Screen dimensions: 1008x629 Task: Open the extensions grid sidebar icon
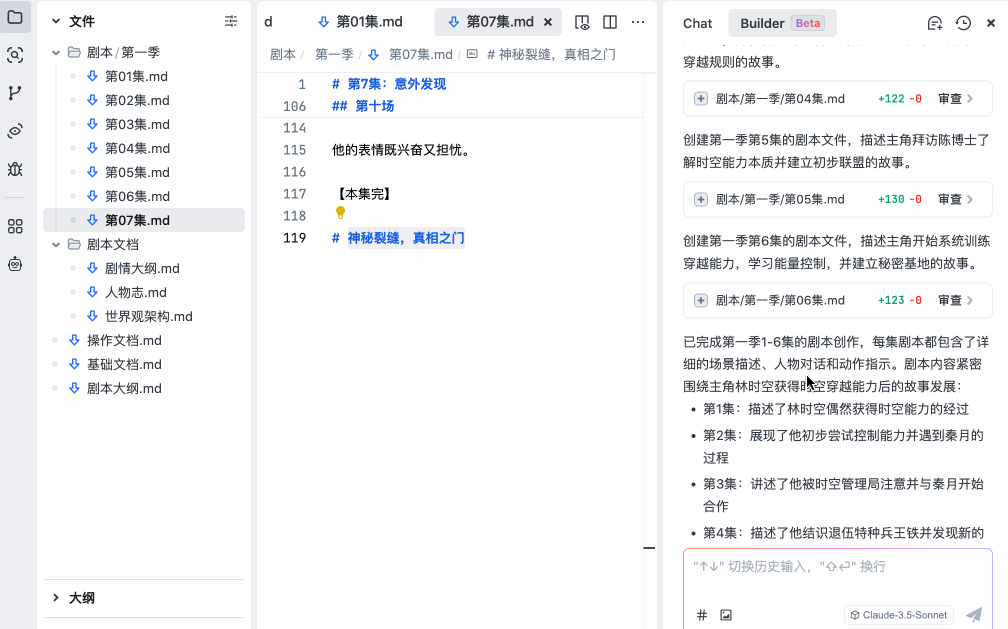(15, 226)
